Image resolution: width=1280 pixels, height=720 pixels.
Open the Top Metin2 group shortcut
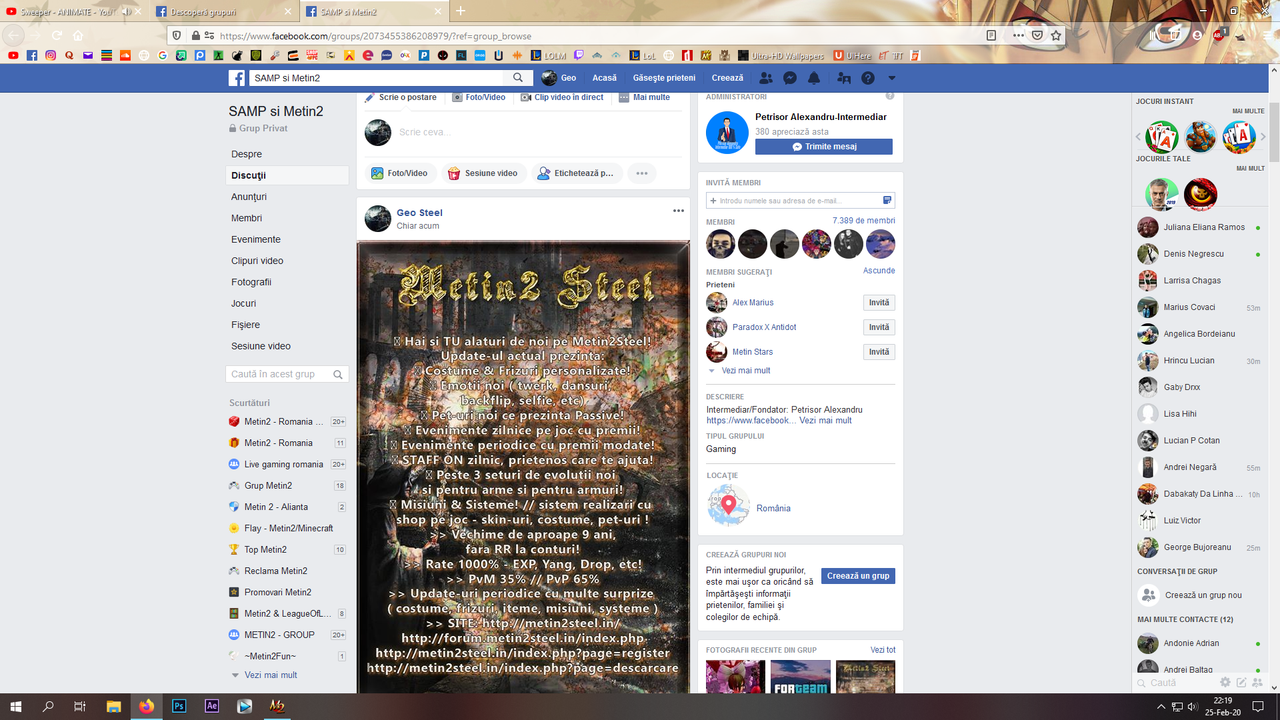[287, 549]
